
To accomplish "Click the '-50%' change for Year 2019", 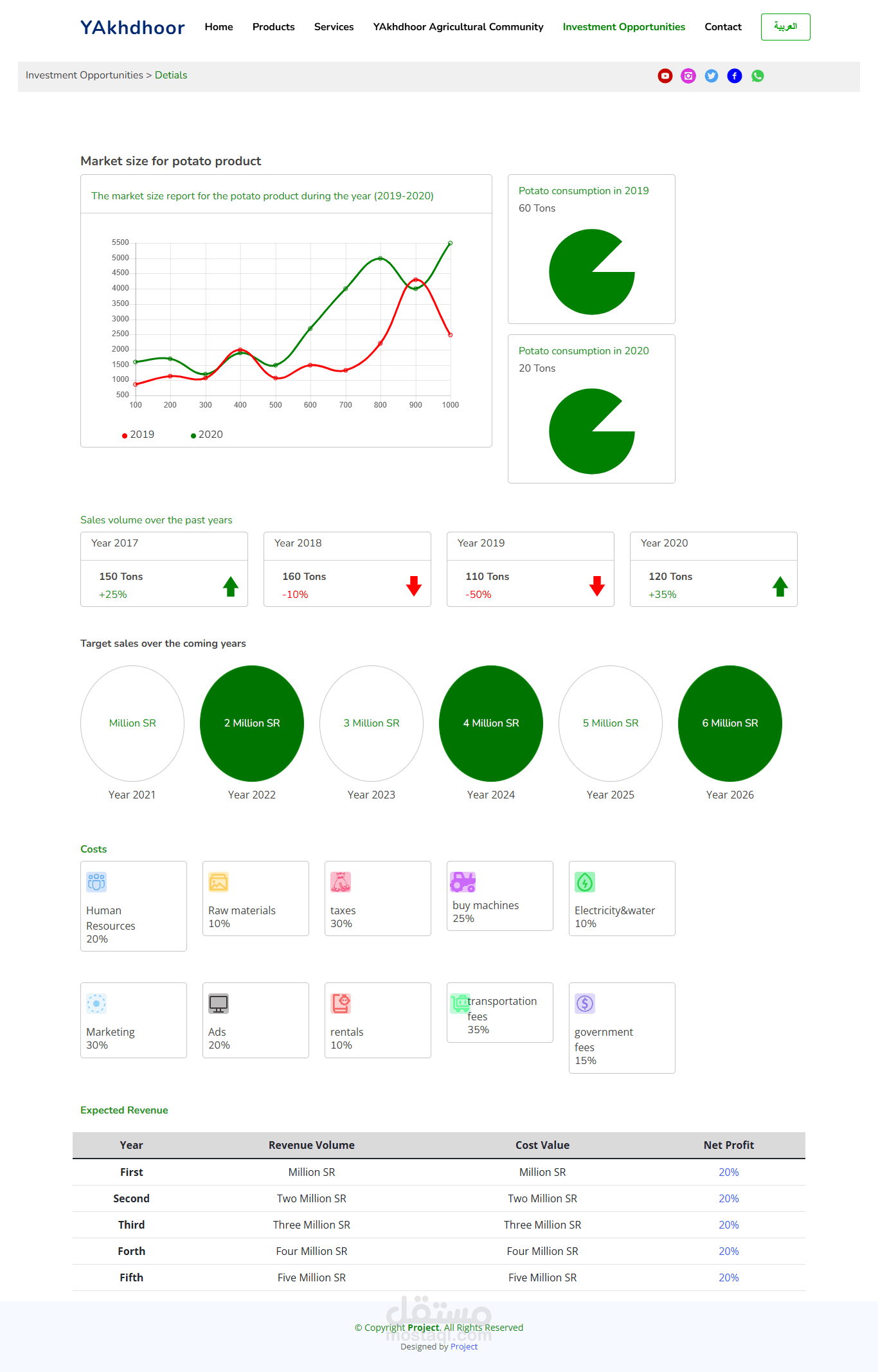I will click(x=478, y=595).
